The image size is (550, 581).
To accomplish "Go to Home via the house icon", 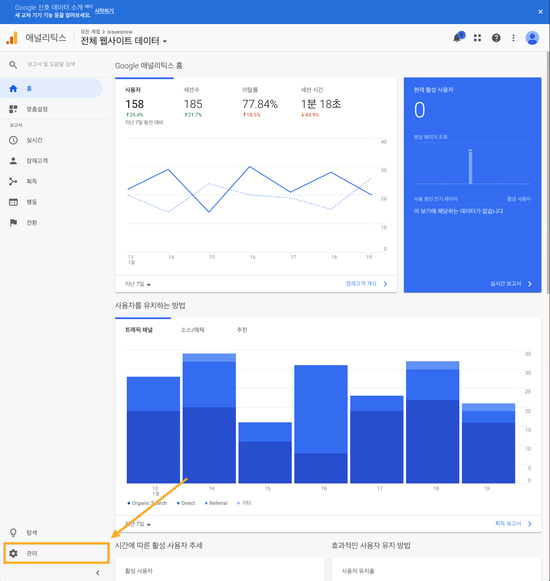I will (13, 88).
